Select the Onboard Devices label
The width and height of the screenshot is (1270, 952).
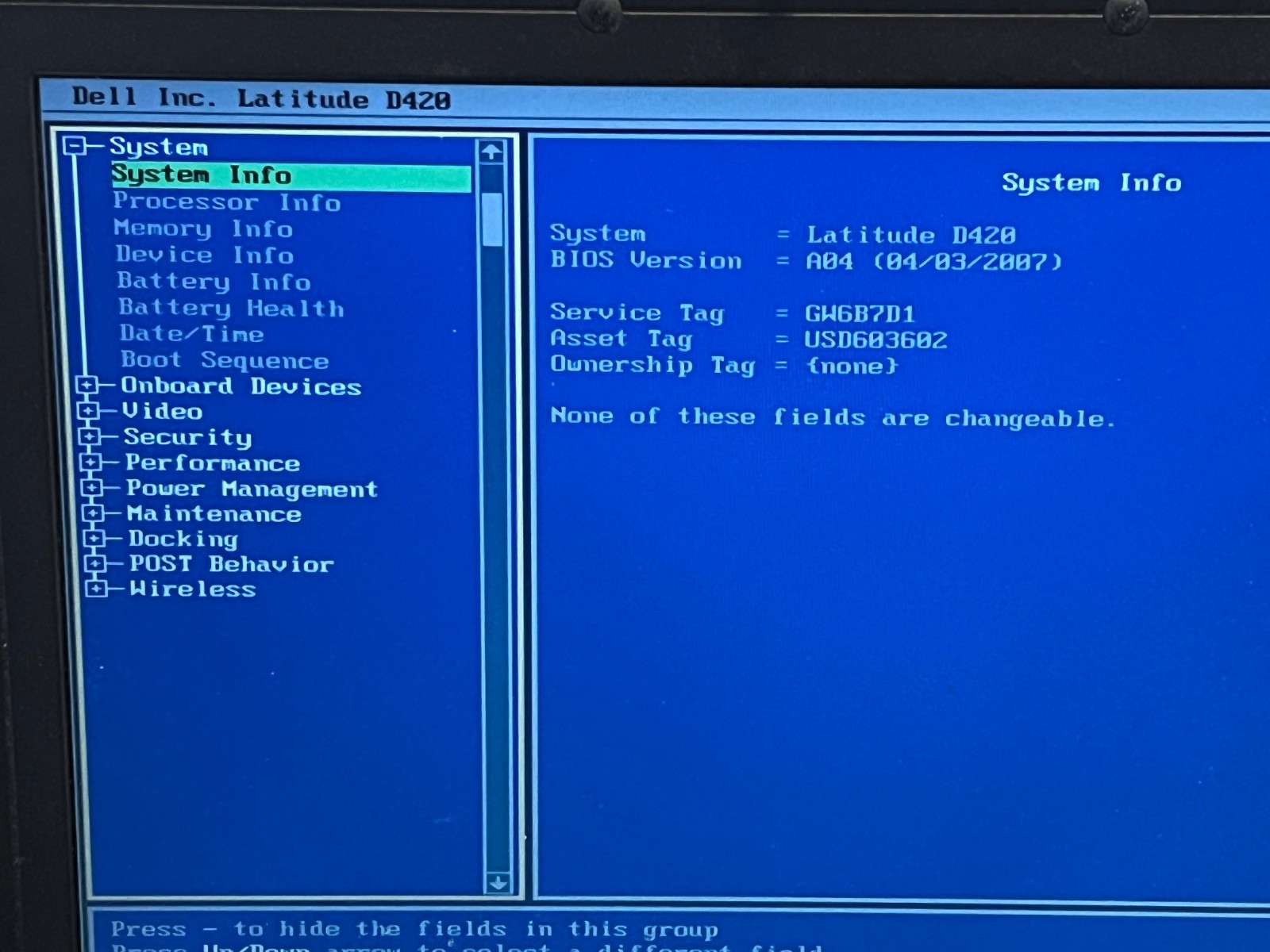(241, 386)
